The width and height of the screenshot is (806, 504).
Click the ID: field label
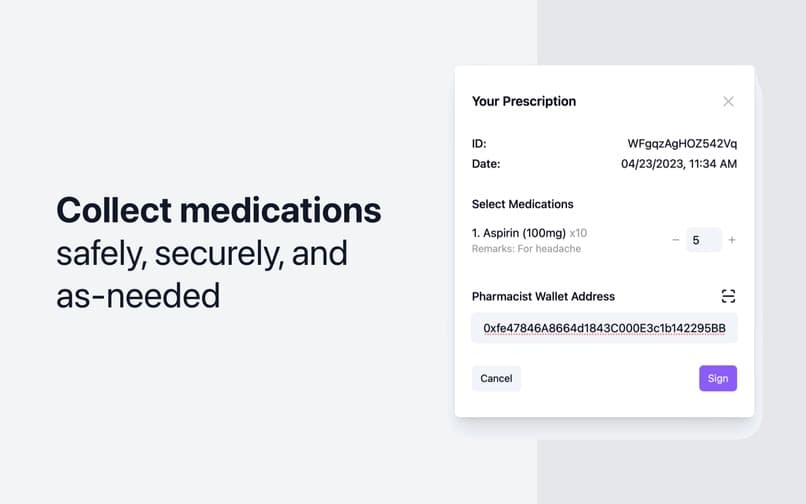pos(479,143)
